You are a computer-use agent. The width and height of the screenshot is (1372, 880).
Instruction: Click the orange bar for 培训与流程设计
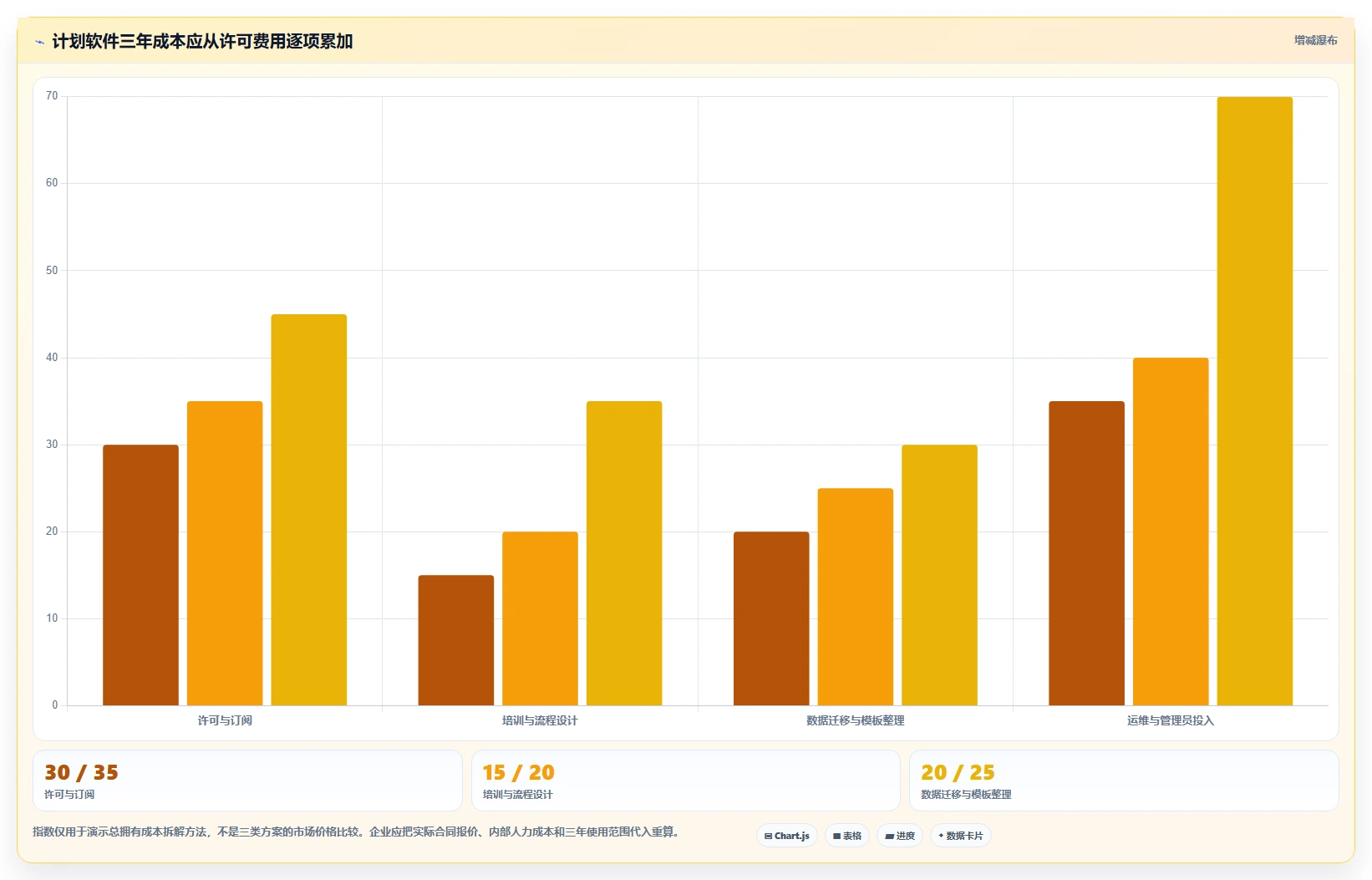[x=540, y=618]
